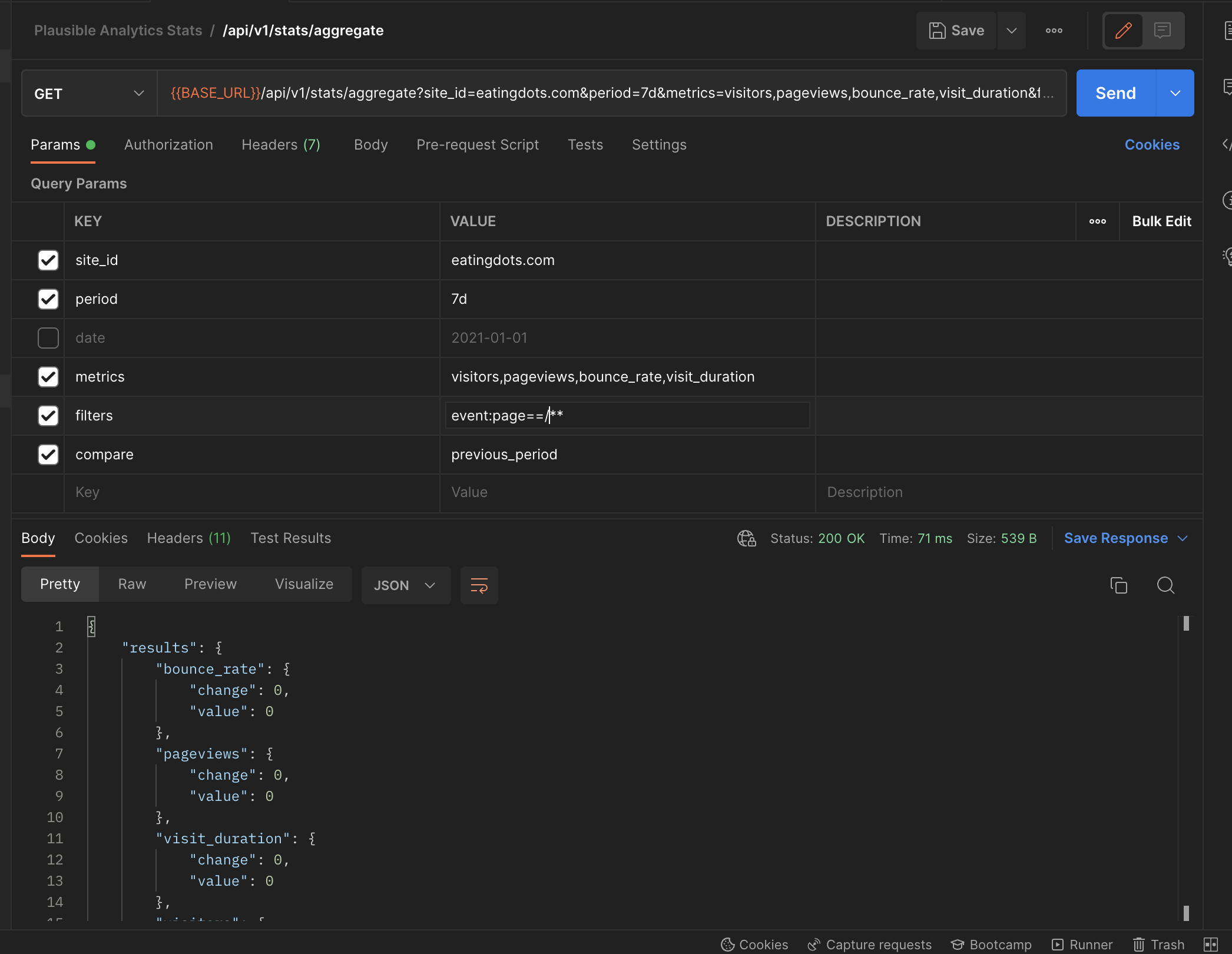View the response in Raw mode
Image resolution: width=1232 pixels, height=954 pixels.
[132, 584]
